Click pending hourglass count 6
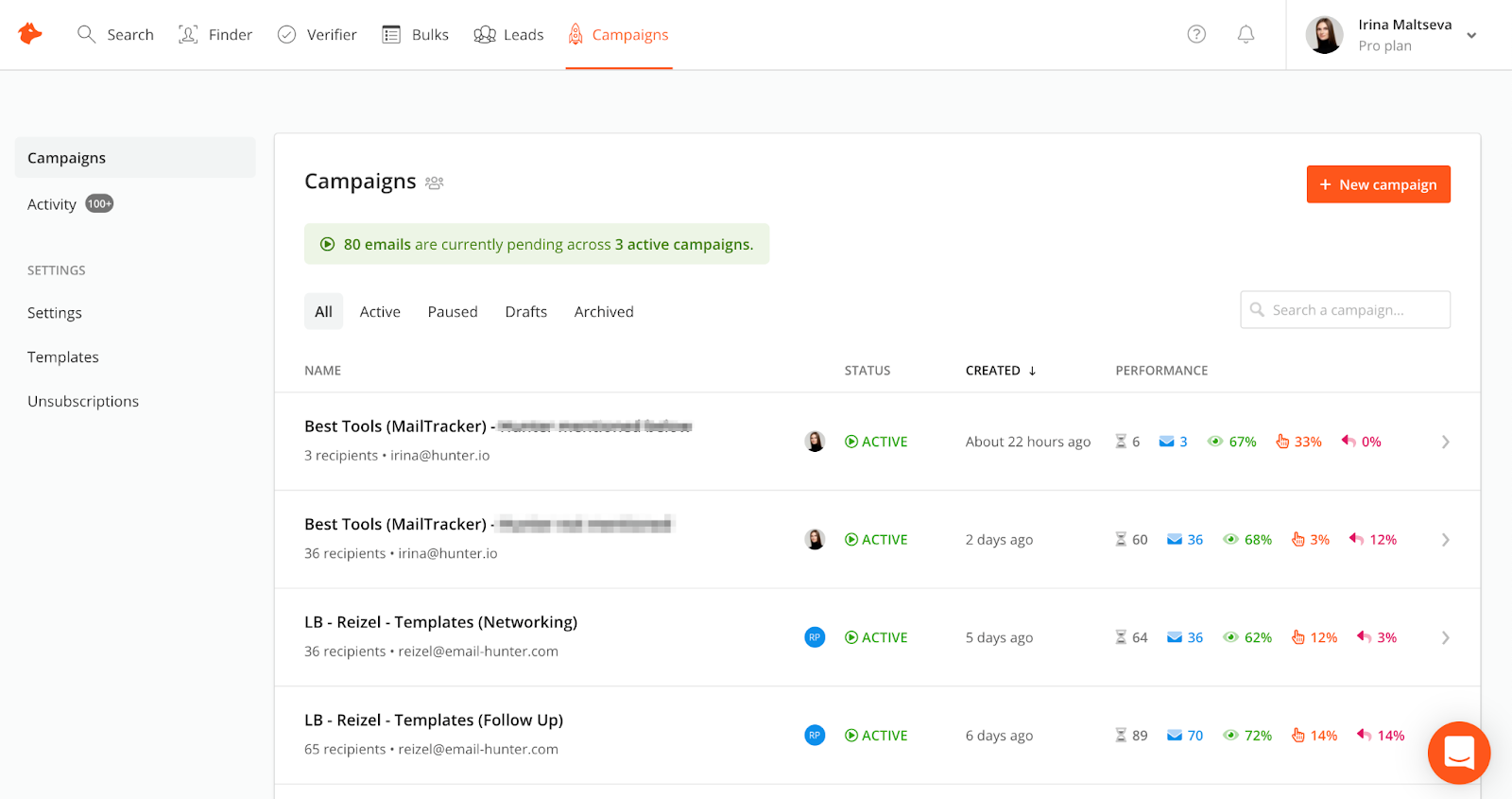Screen dimensions: 1512x799 coord(1127,442)
